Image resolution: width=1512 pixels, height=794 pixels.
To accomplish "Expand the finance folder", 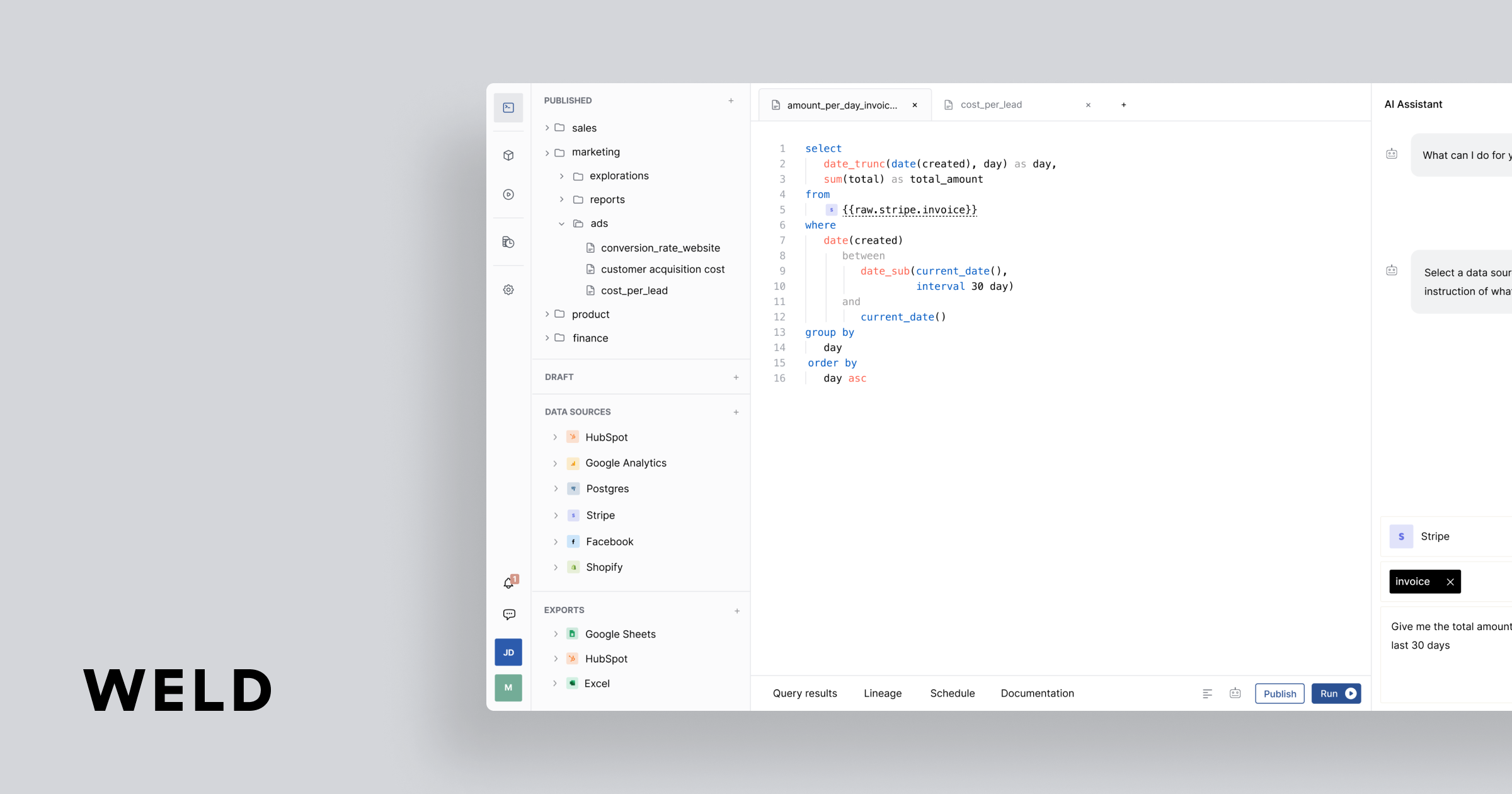I will (x=547, y=338).
